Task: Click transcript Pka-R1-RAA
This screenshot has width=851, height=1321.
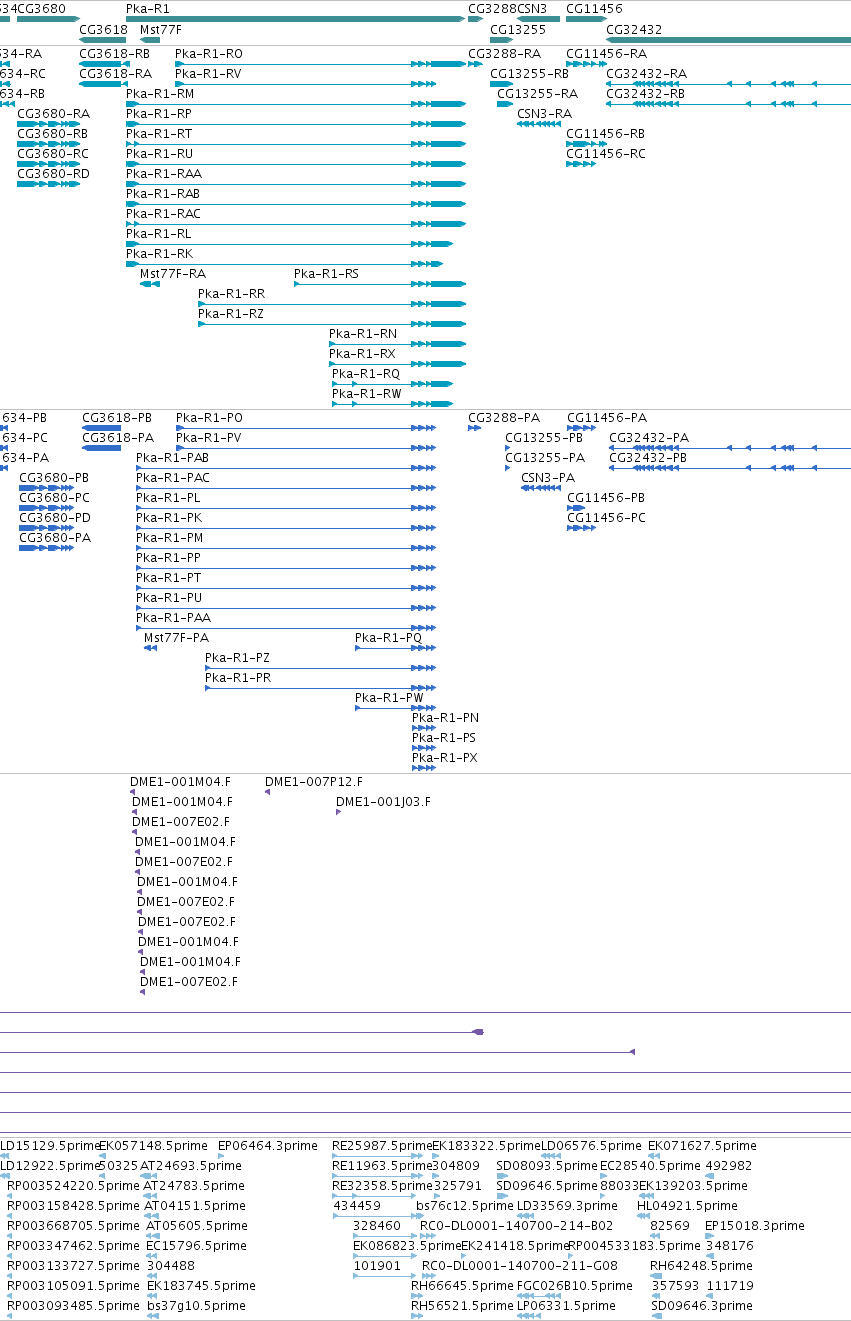Action: (164, 174)
